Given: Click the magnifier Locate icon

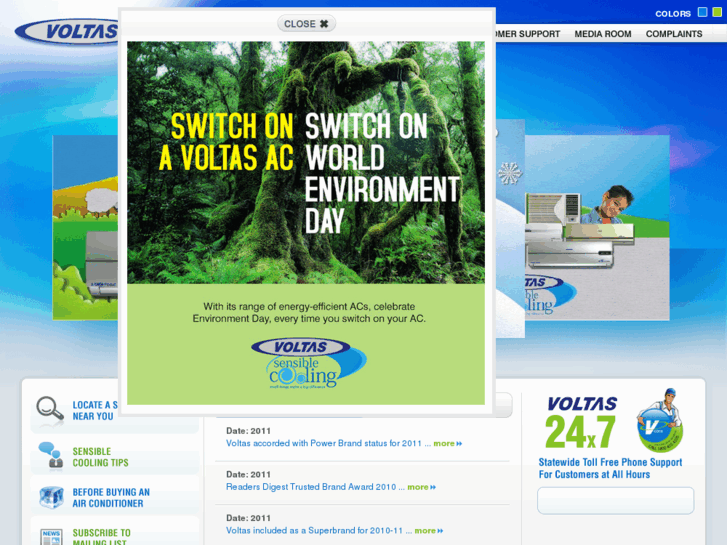Looking at the screenshot, I should click(x=50, y=410).
